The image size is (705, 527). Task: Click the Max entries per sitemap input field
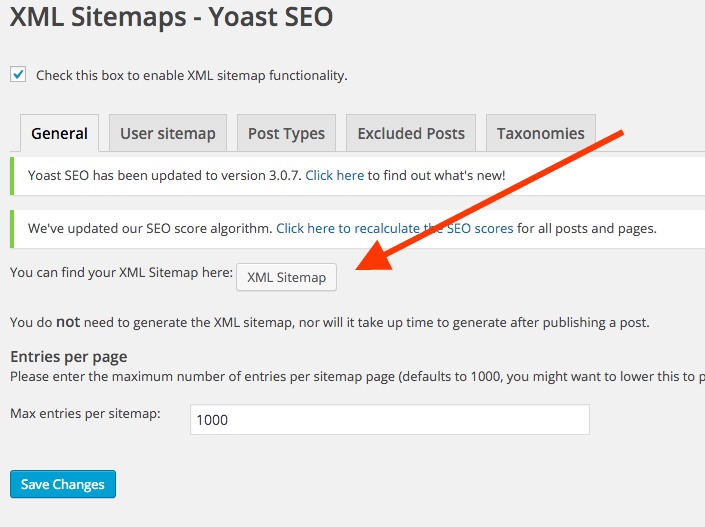point(389,420)
